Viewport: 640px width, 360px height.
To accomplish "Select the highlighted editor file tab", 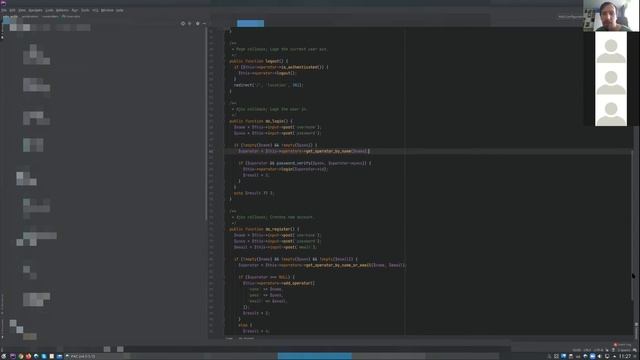I will (x=250, y=24).
